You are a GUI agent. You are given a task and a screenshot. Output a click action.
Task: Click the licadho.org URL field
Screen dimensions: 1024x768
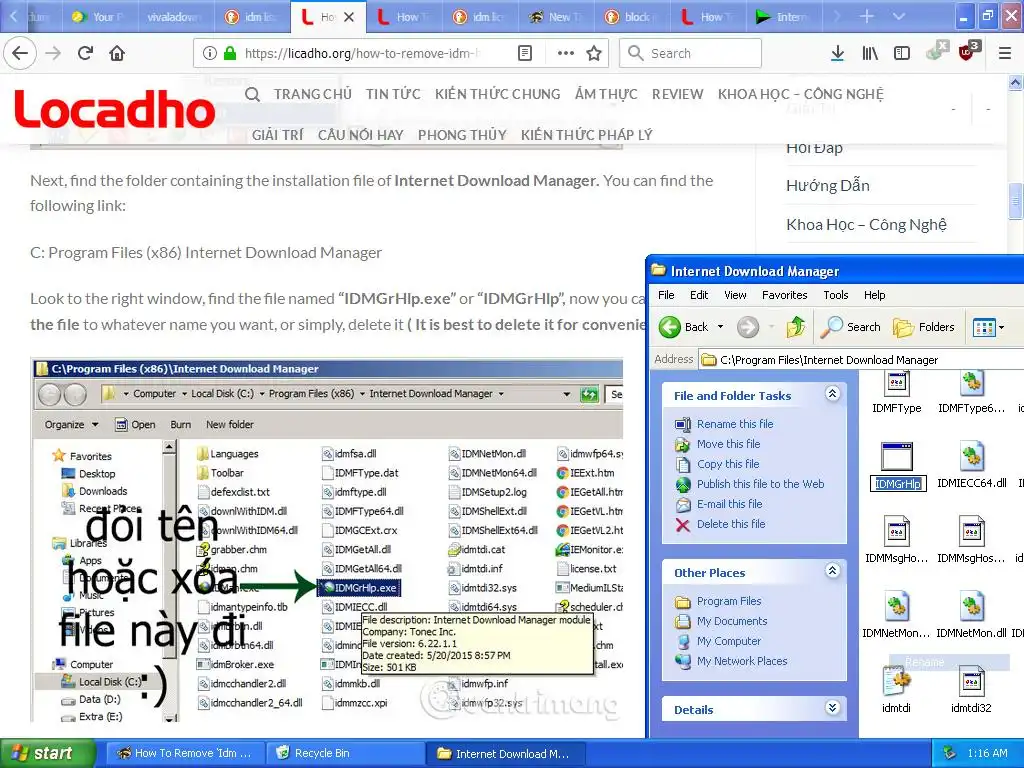click(362, 53)
